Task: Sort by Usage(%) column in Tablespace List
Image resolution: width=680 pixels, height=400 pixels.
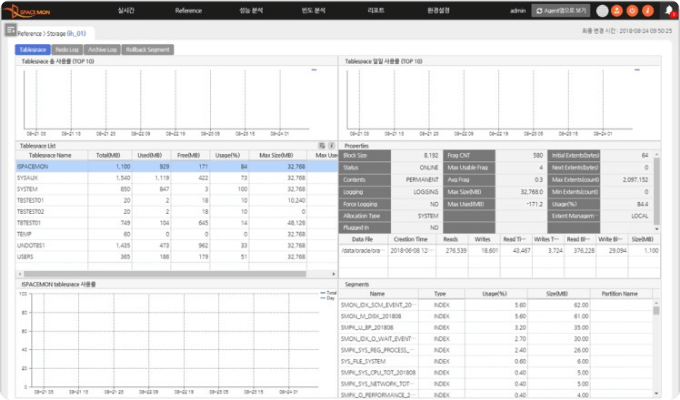Action: [227, 155]
